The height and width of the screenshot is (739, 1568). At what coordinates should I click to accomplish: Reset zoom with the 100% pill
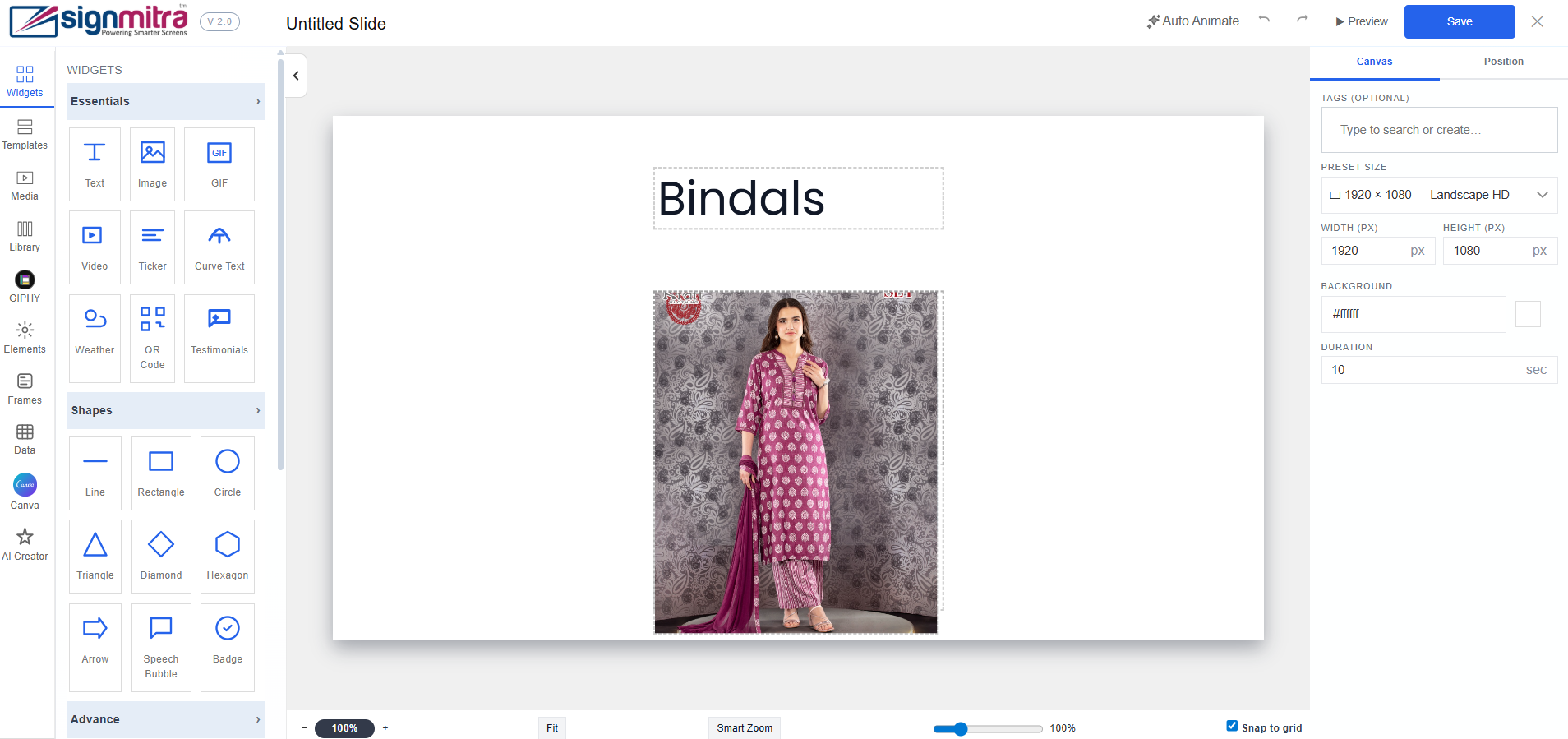pos(344,728)
